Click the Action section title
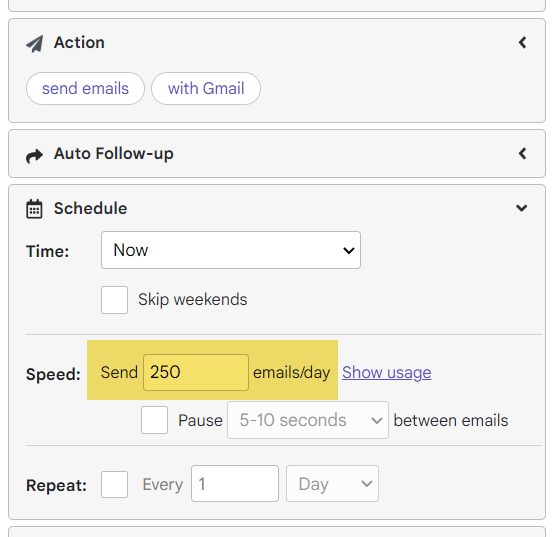This screenshot has height=537, width=552. pos(79,43)
